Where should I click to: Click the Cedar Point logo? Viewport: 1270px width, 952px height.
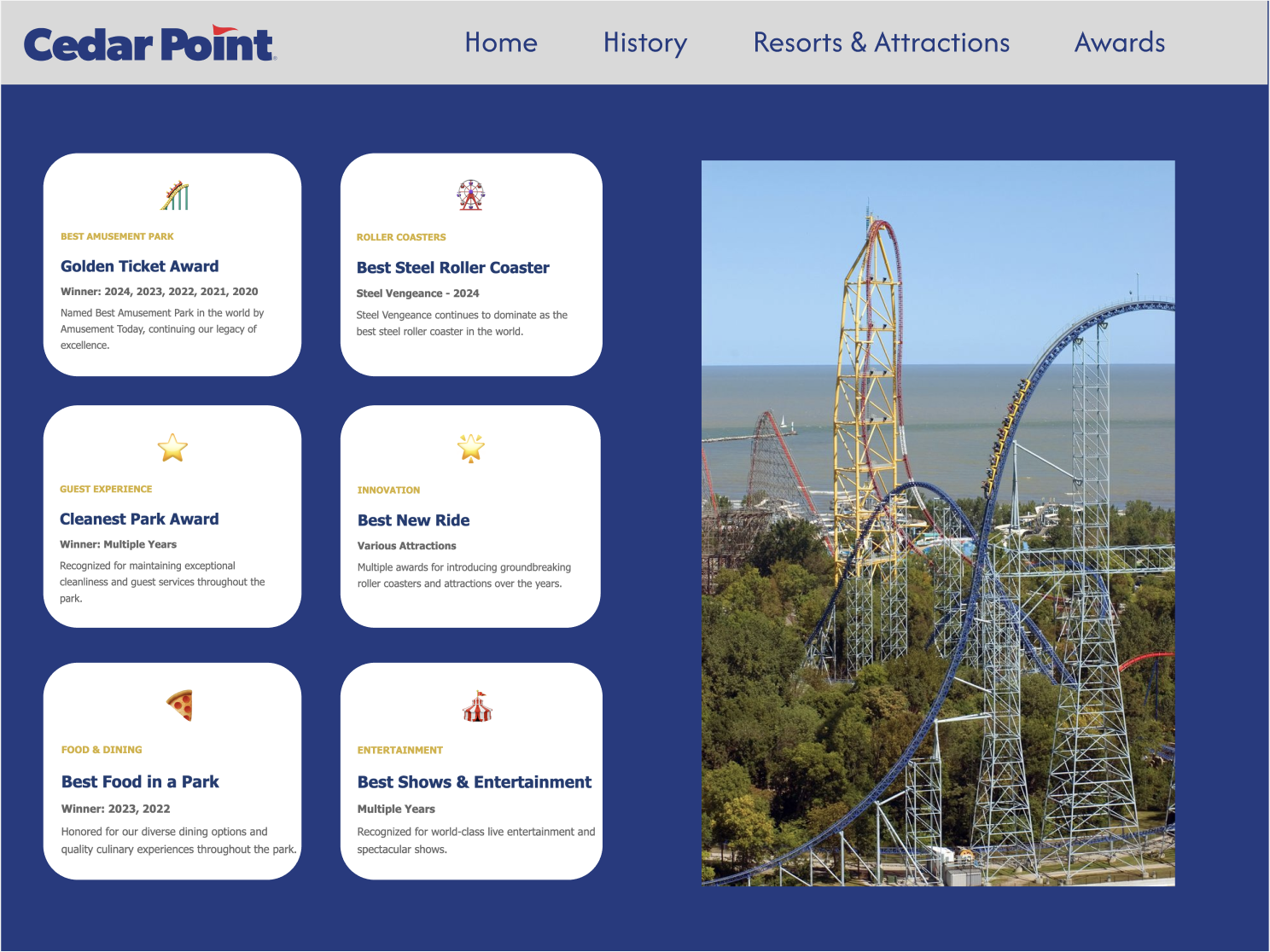tap(149, 44)
